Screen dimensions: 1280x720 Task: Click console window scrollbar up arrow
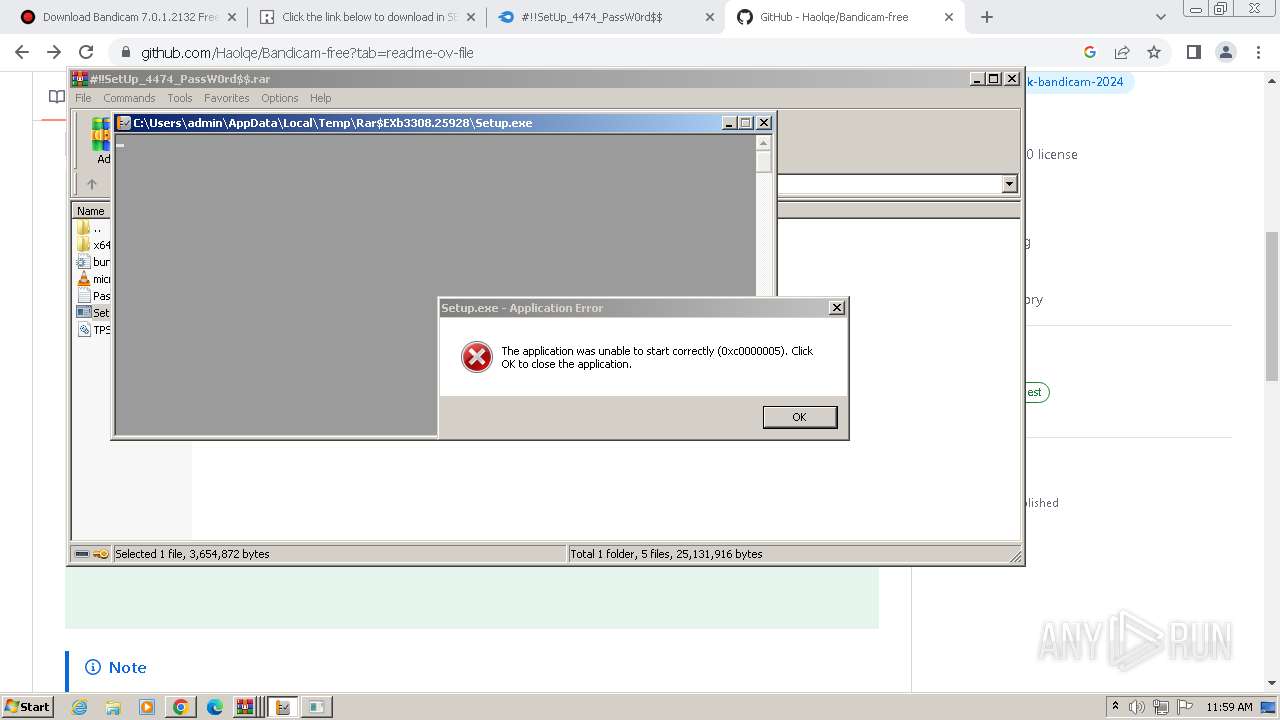click(764, 143)
